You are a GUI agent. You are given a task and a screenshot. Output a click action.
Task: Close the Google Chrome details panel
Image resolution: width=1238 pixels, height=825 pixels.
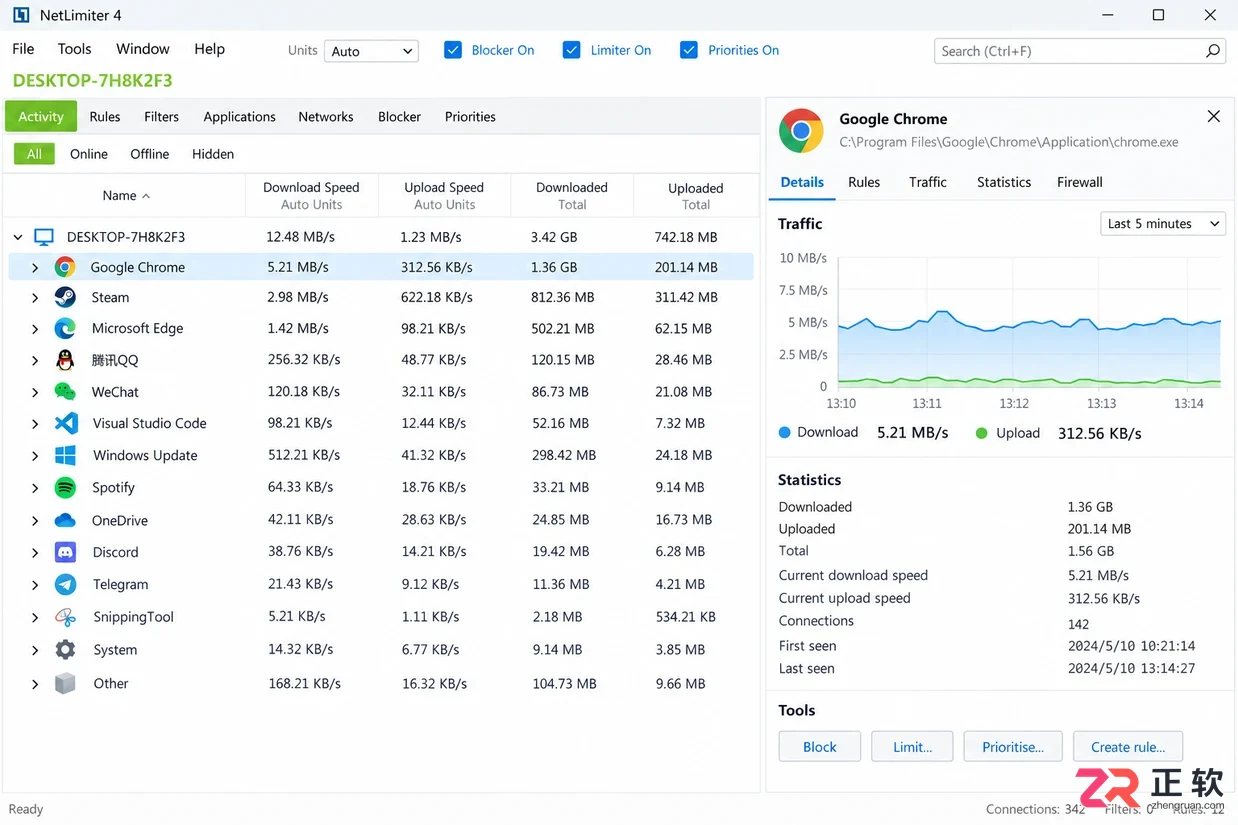click(1213, 117)
